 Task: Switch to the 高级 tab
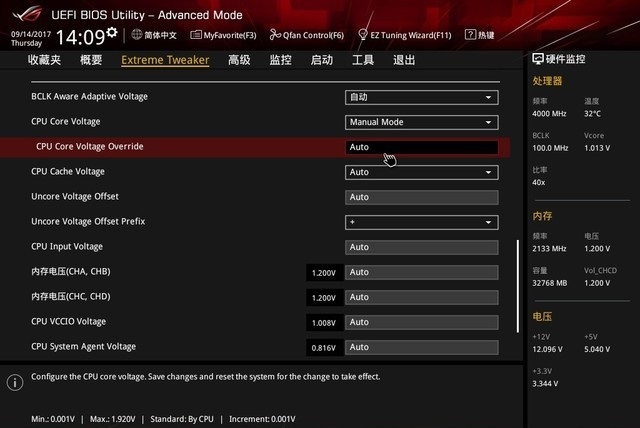coord(239,60)
